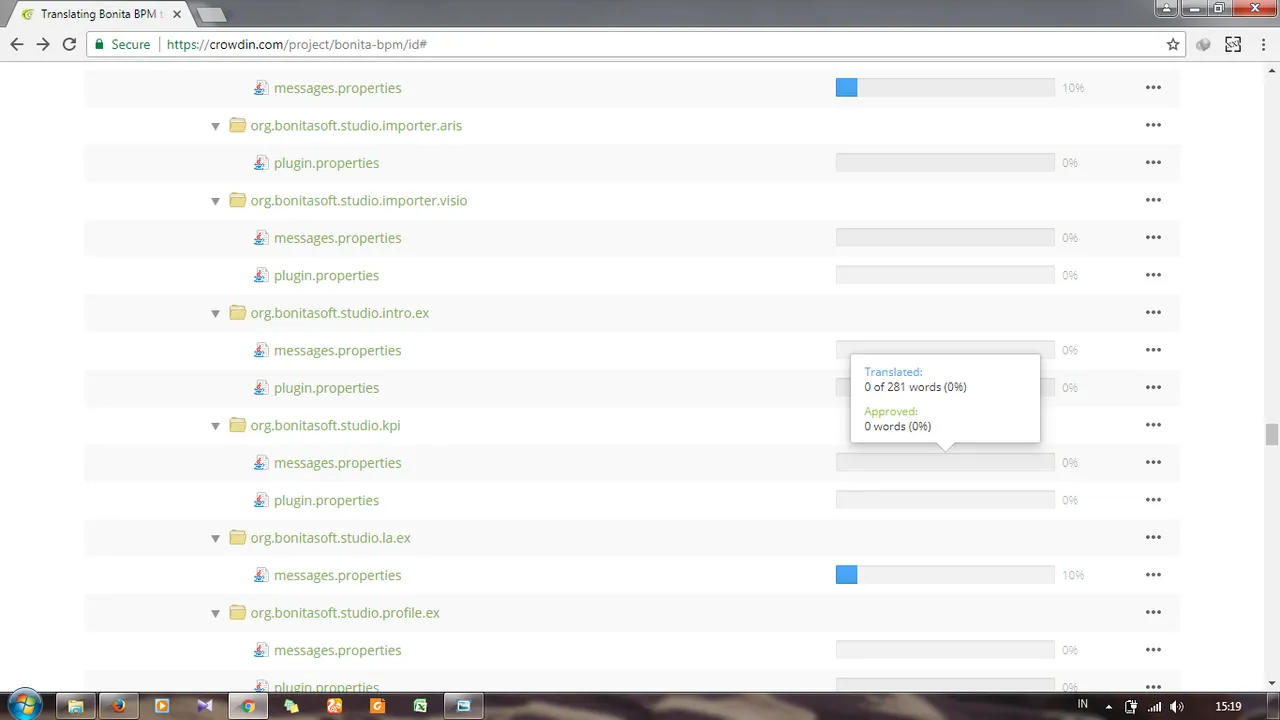Click the folder icon of studio.kpi
The image size is (1280, 720).
[237, 425]
